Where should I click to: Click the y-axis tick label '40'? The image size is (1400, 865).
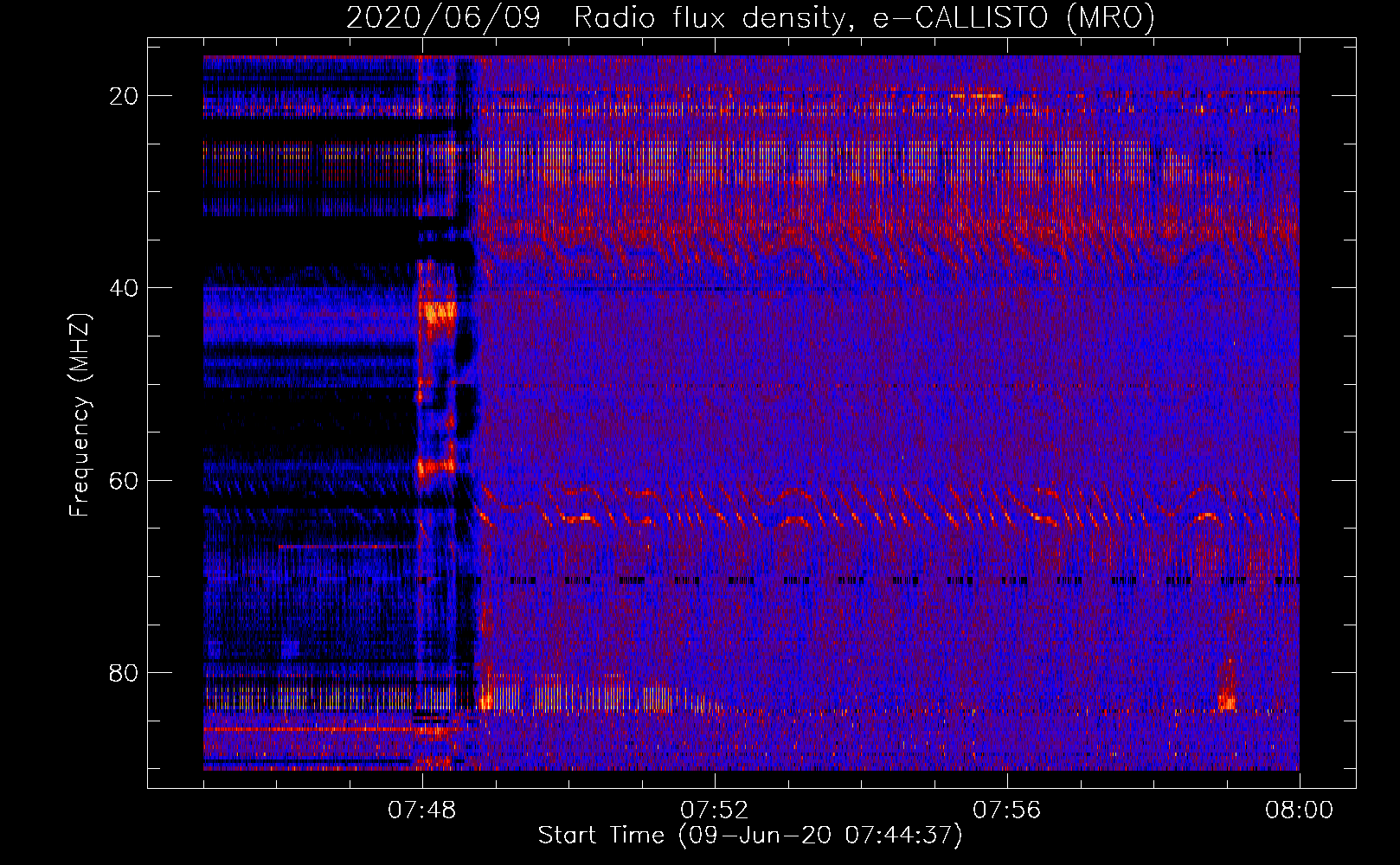[125, 288]
